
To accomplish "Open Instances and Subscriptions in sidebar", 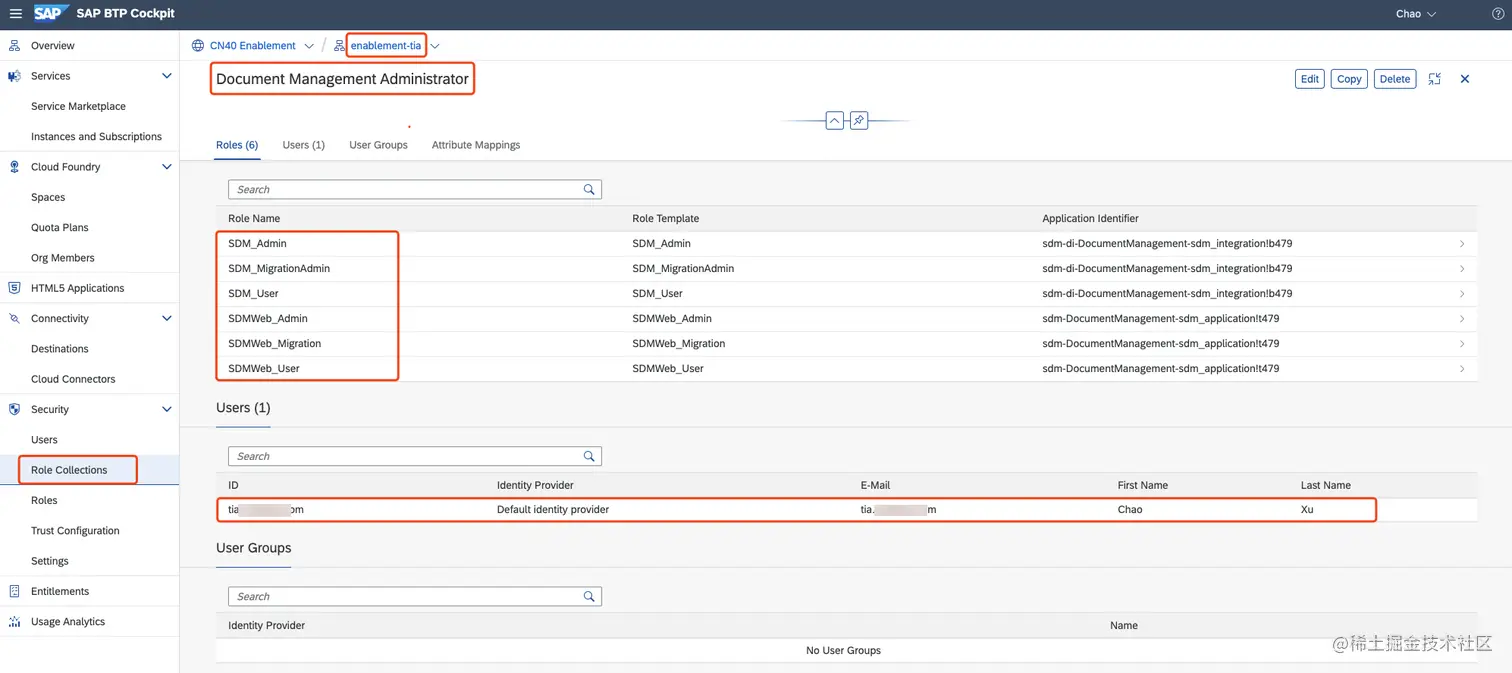I will click(x=96, y=137).
